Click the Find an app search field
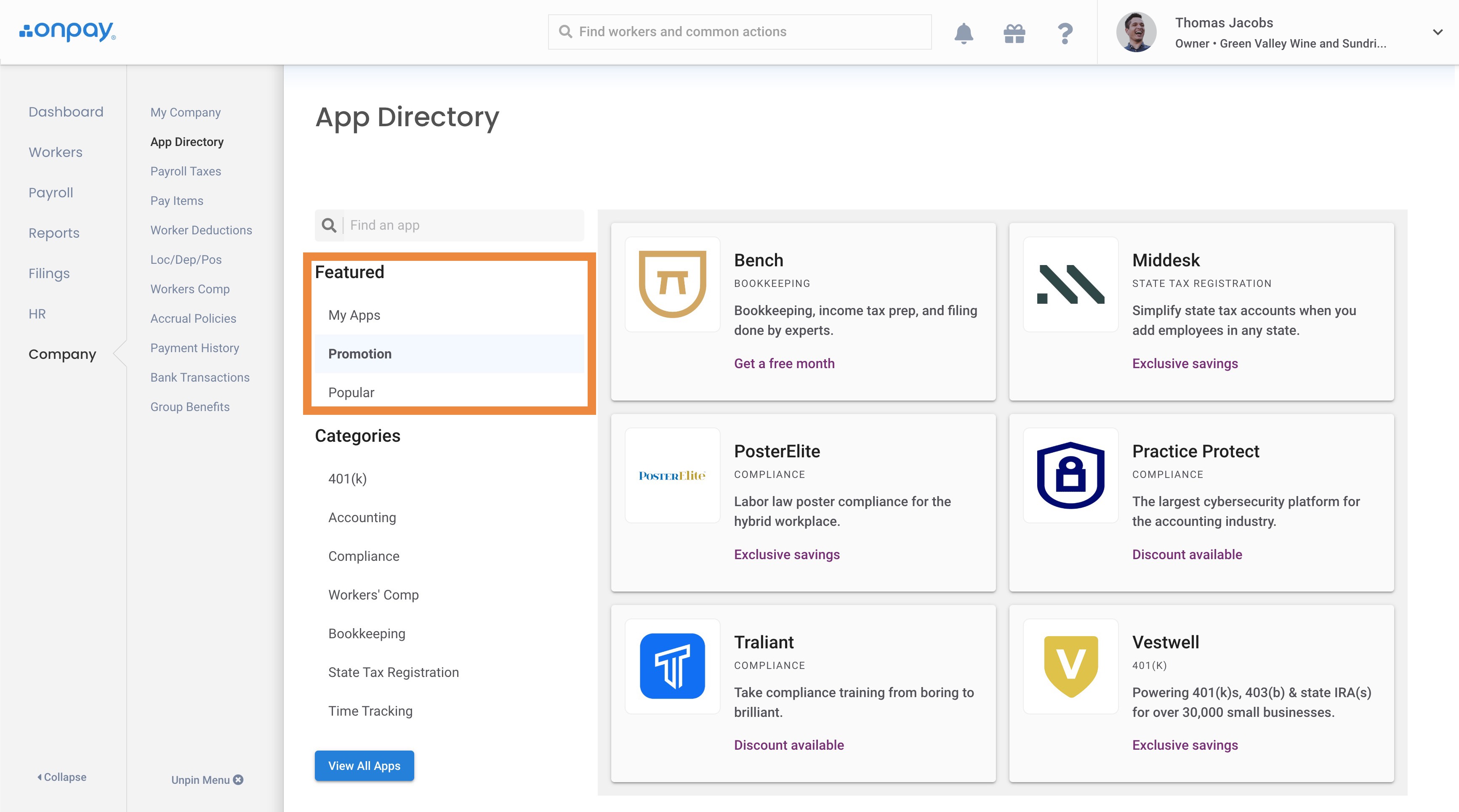Viewport: 1459px width, 812px height. click(462, 226)
